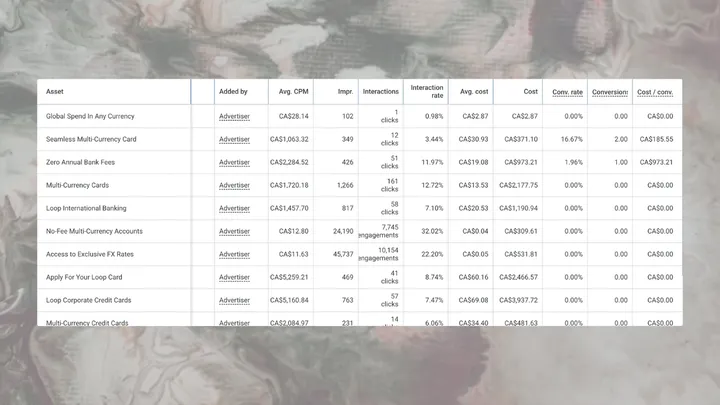Click the '7,745 engagements' interactions cell
The height and width of the screenshot is (405, 720).
click(379, 231)
